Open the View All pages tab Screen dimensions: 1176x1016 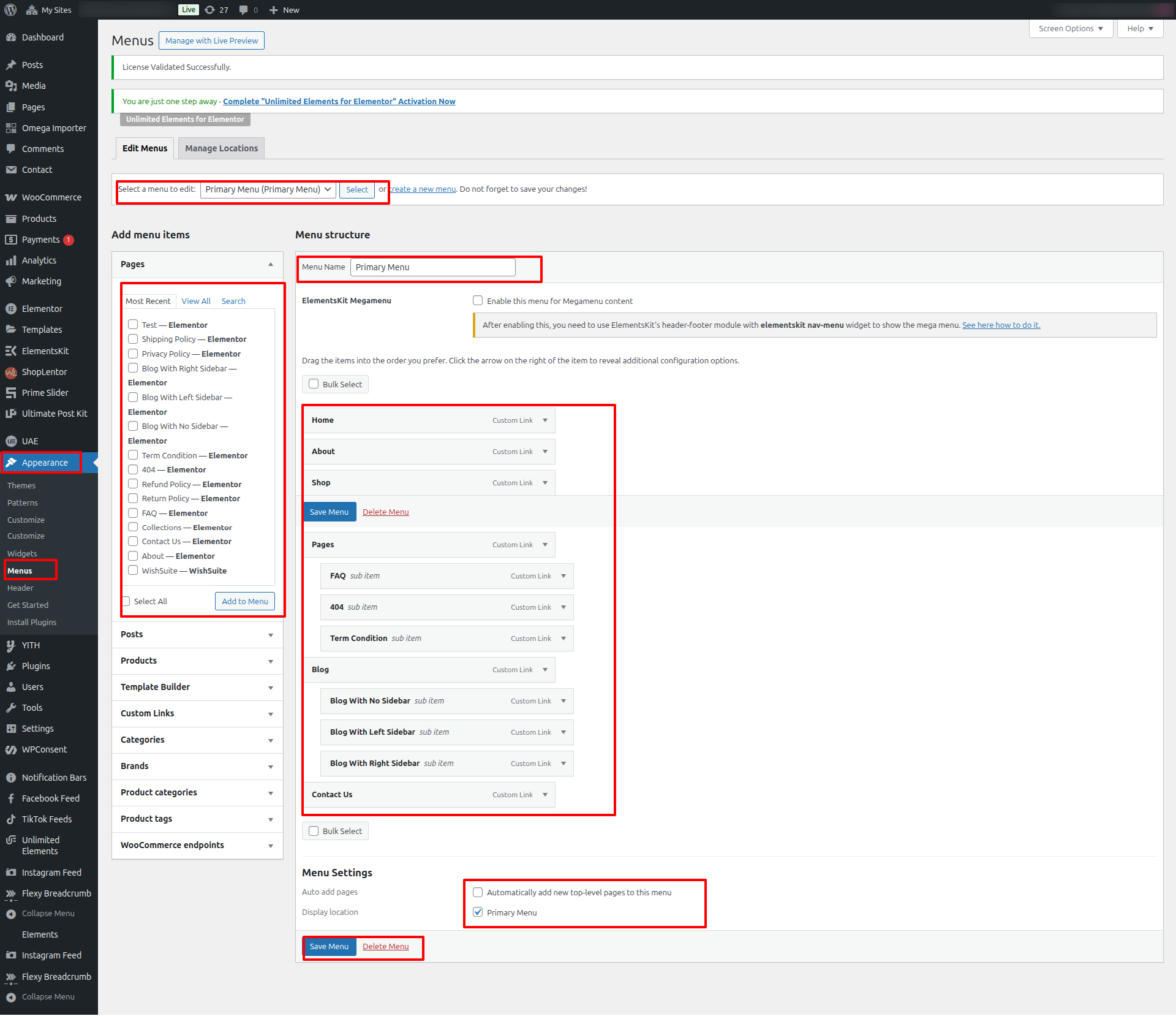(196, 301)
